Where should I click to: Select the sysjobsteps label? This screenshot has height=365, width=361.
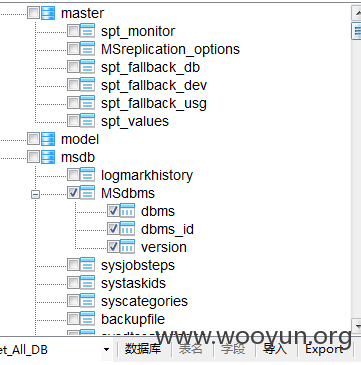(138, 265)
